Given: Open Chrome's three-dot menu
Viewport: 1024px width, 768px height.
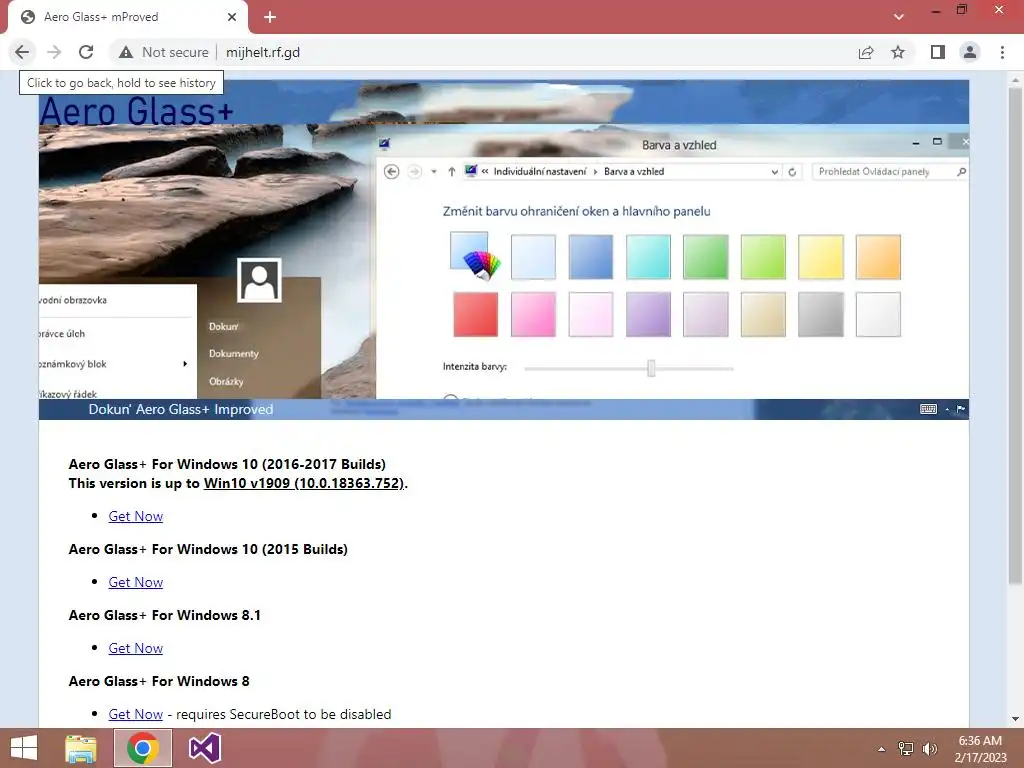Looking at the screenshot, I should (1002, 52).
